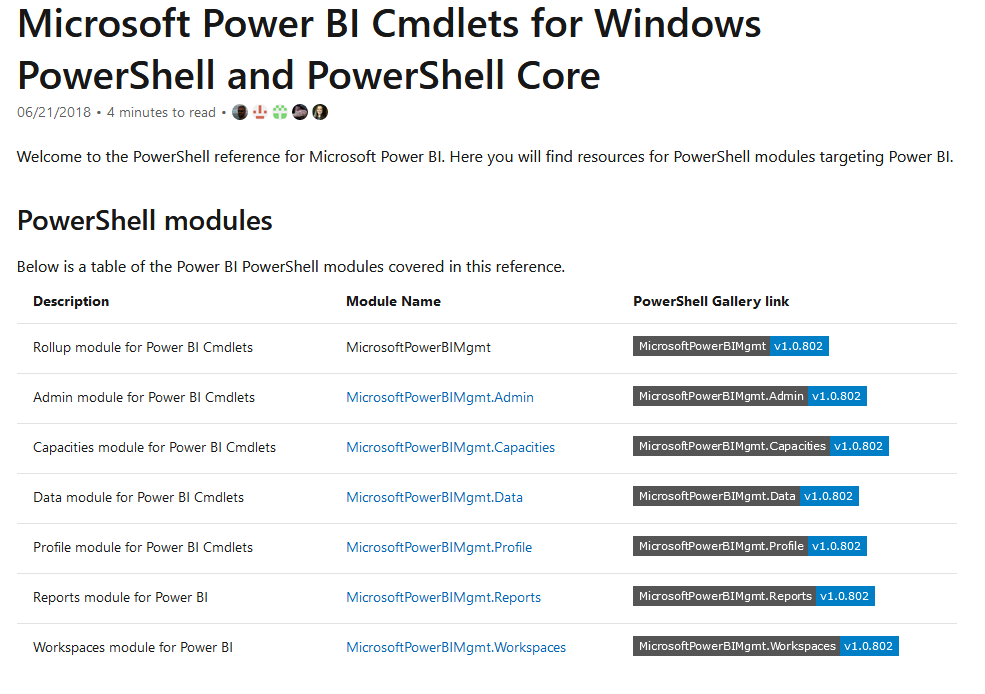Viewport: 985px width, 694px height.
Task: Click the red contributor avatar icon
Action: 260,112
